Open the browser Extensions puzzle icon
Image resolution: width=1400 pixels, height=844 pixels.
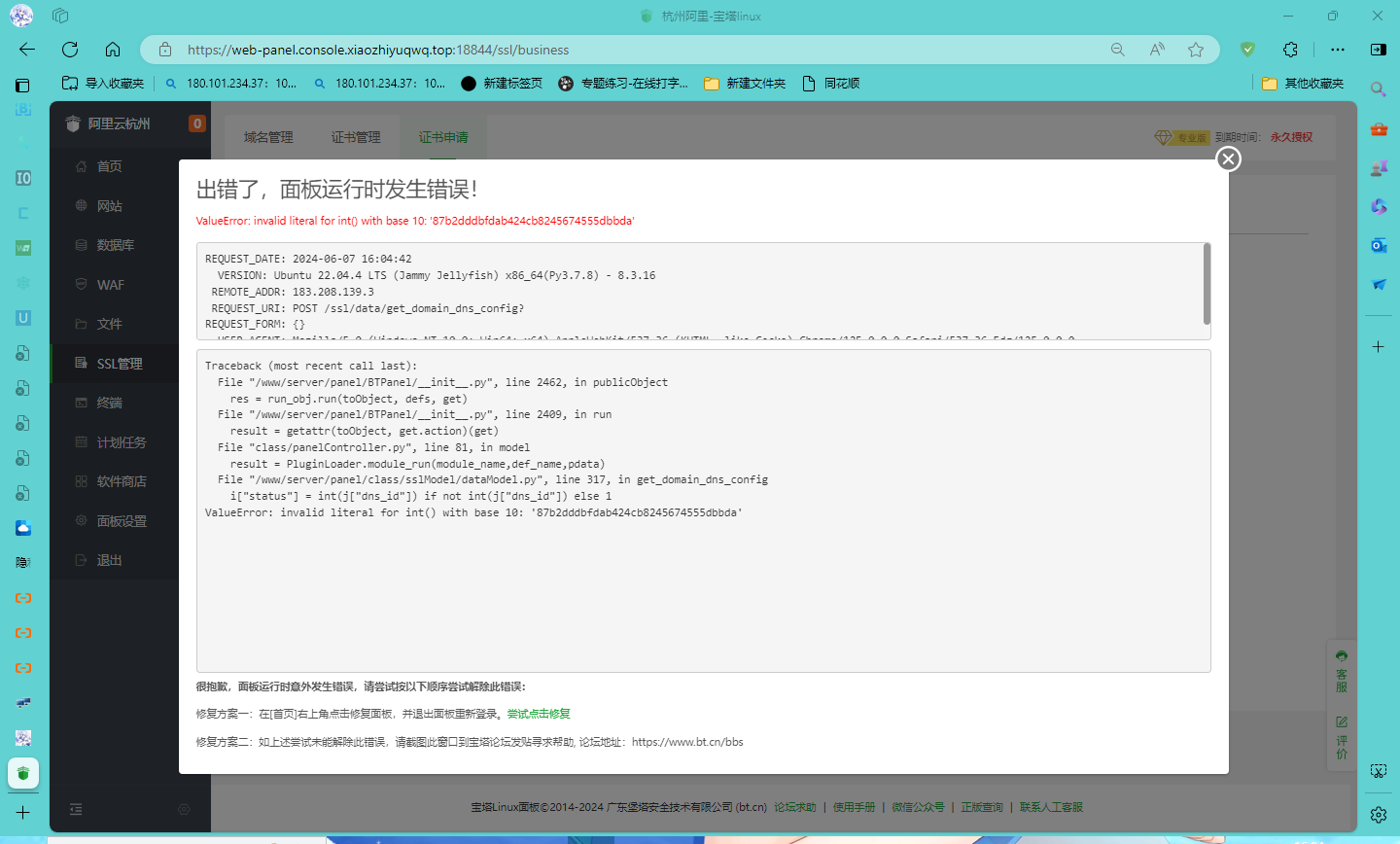tap(1290, 50)
